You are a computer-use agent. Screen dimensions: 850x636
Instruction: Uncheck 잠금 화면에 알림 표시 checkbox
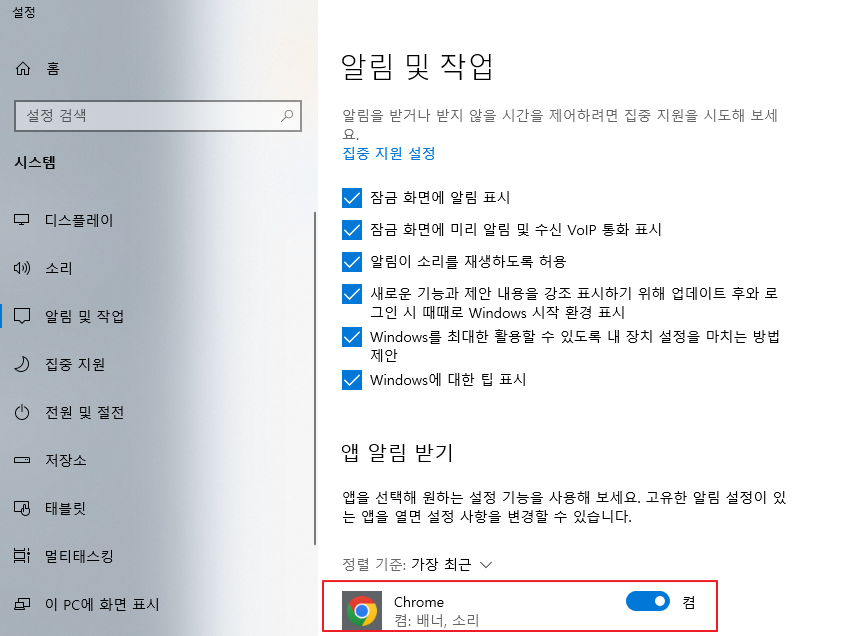click(352, 198)
